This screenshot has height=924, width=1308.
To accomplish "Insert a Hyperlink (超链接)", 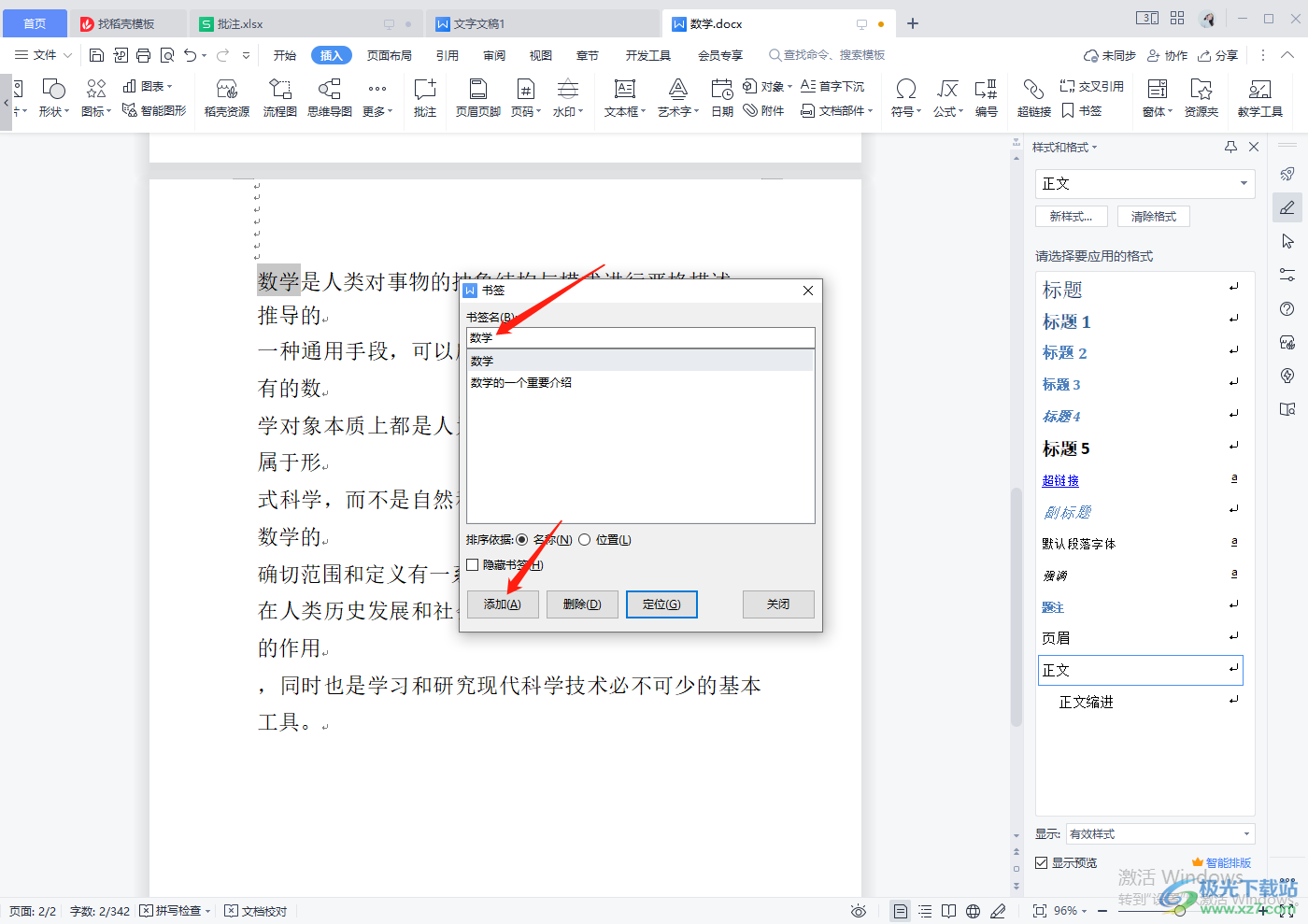I will pos(1033,97).
